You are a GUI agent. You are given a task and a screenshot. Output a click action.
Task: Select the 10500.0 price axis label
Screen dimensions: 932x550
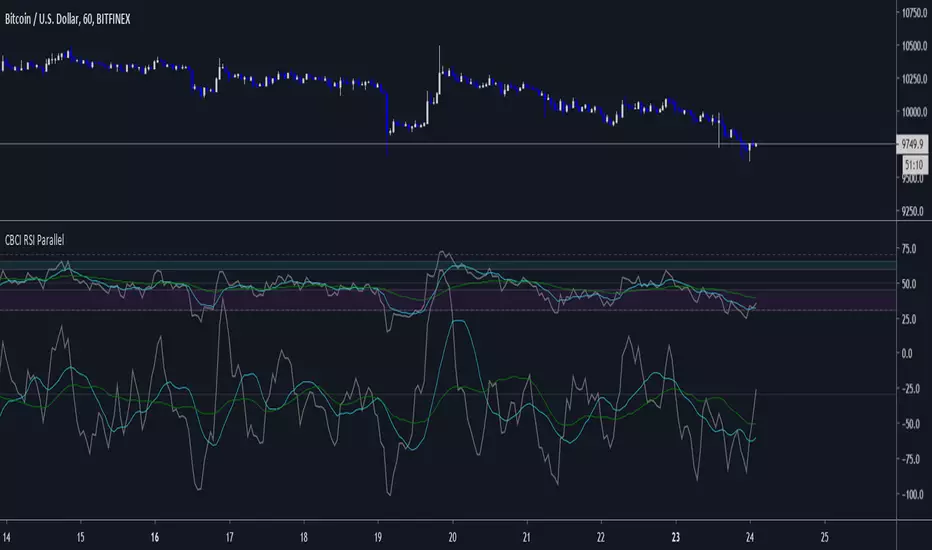pos(914,46)
